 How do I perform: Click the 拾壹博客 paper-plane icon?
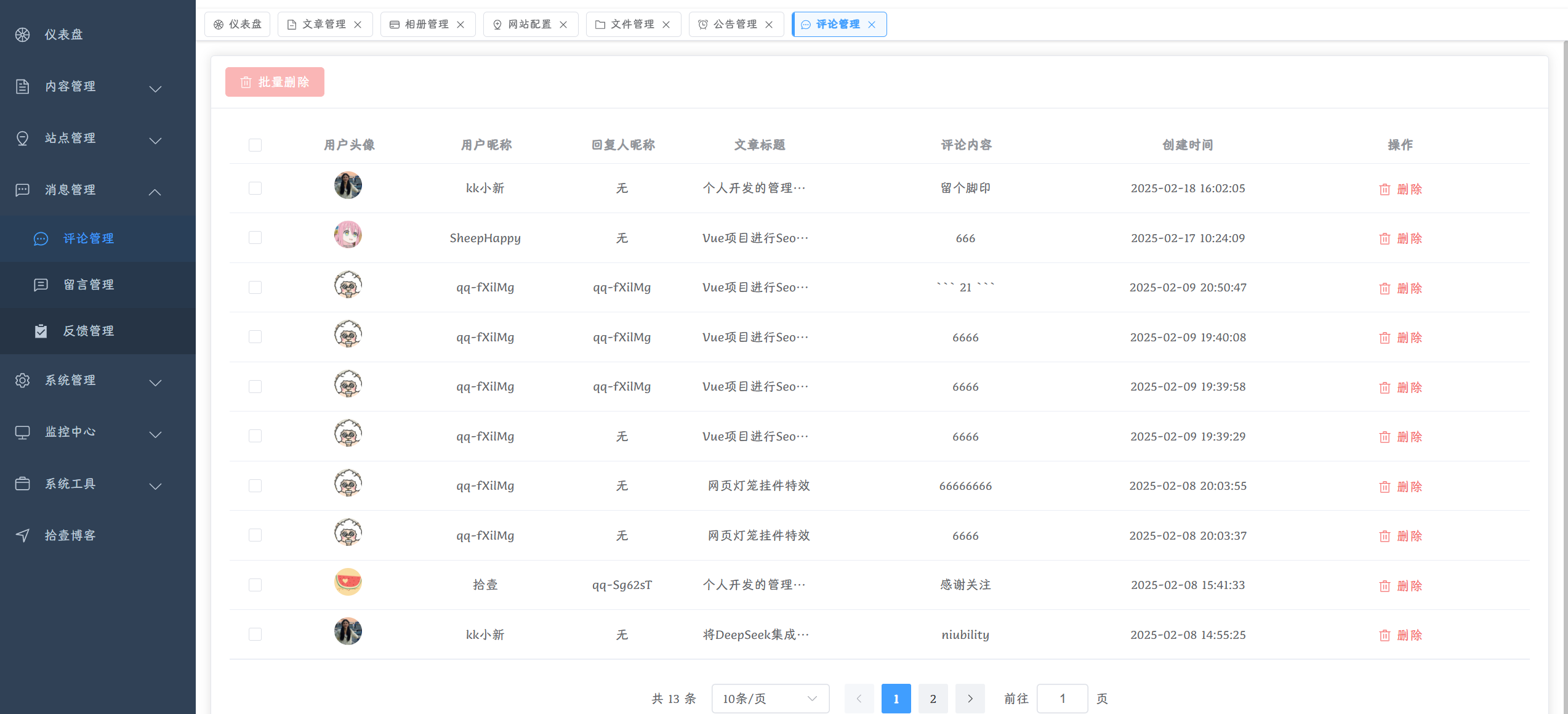(x=23, y=535)
